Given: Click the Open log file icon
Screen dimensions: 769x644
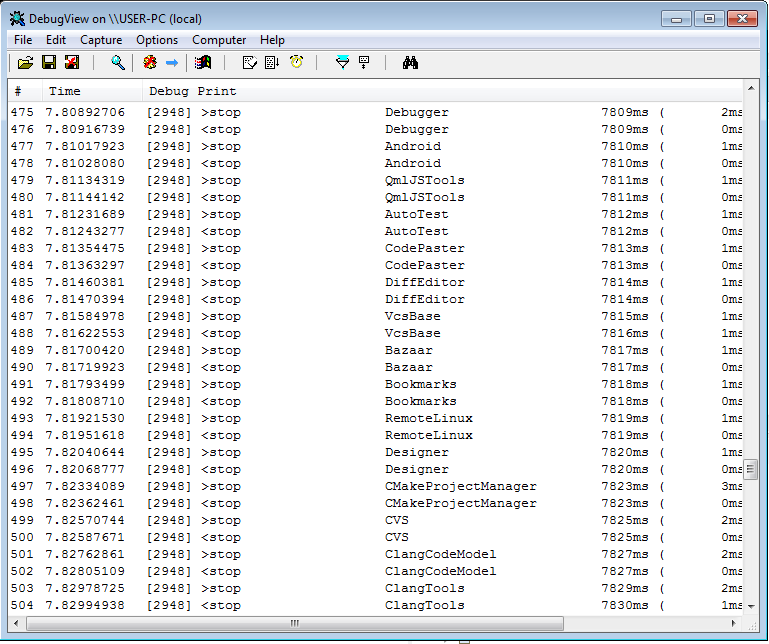Looking at the screenshot, I should [25, 63].
